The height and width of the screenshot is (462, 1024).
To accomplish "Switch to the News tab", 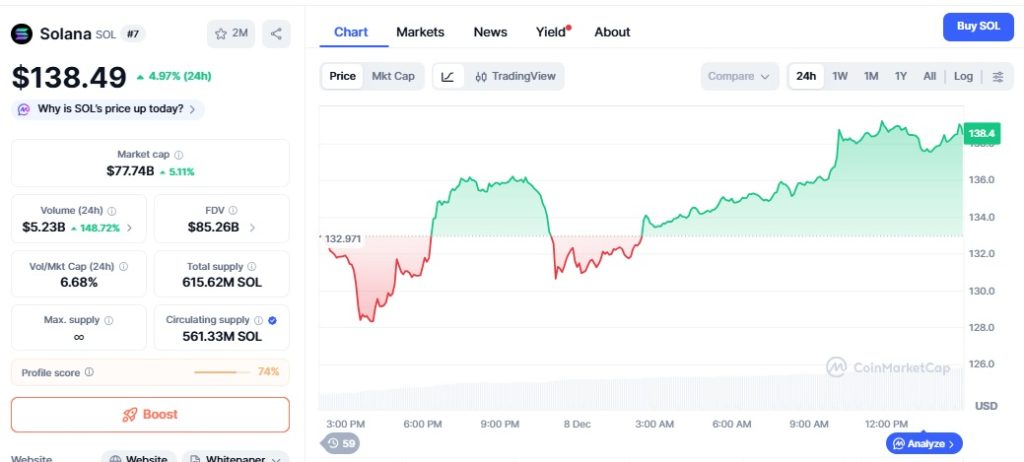I will click(490, 32).
